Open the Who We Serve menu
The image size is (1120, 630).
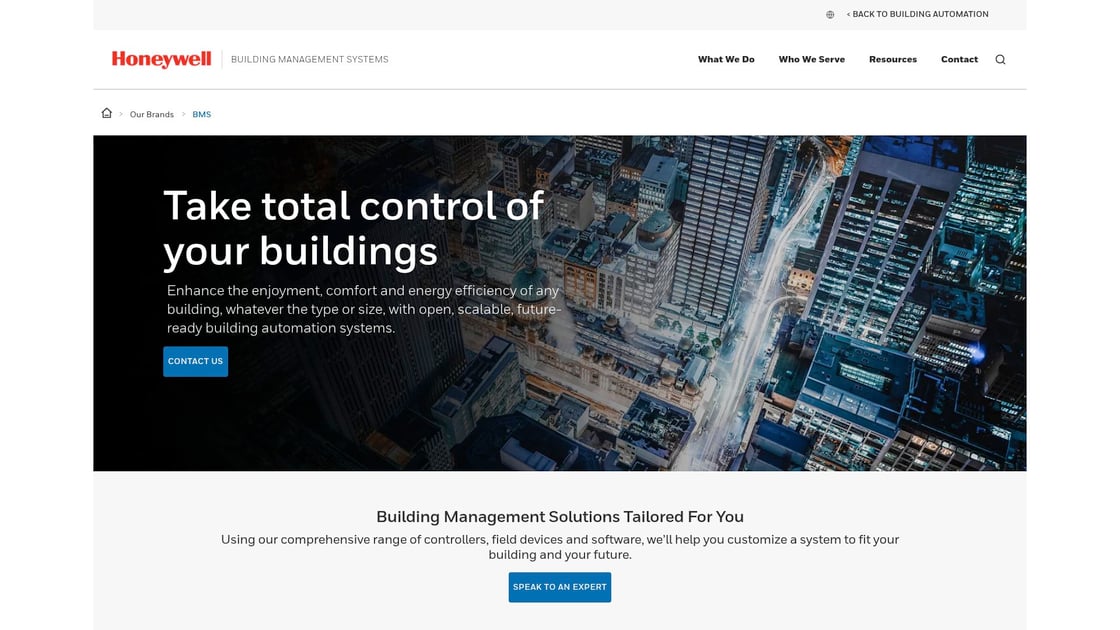point(811,59)
